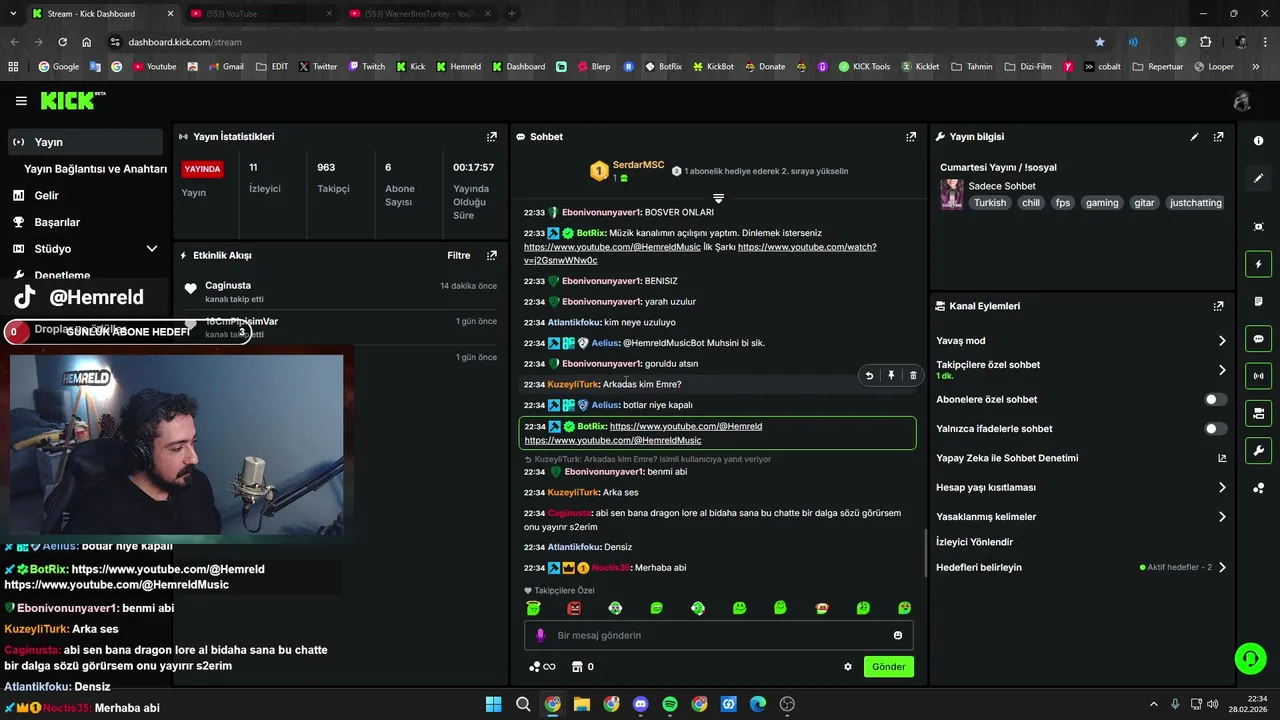Screen dimensions: 1280x720
Task: Click the broadcast signal icon in right sidebar
Action: tap(1258, 376)
